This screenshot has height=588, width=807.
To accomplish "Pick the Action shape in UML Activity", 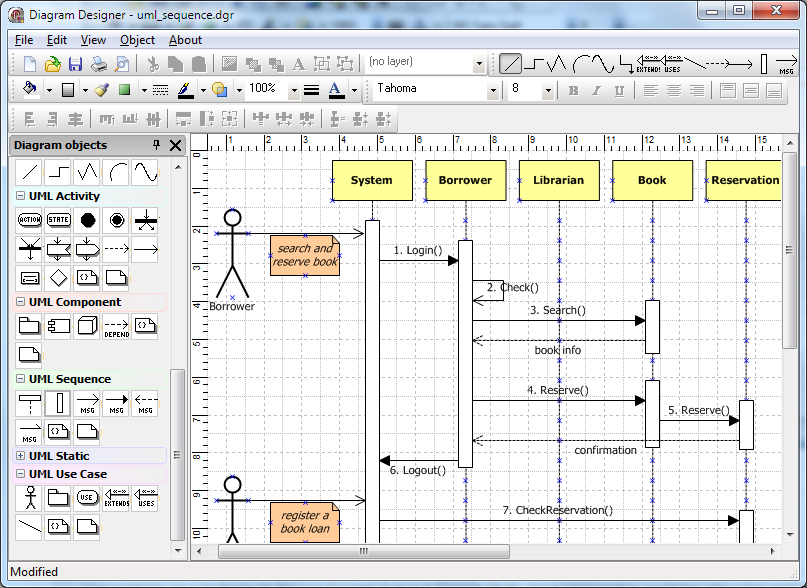I will coord(30,220).
